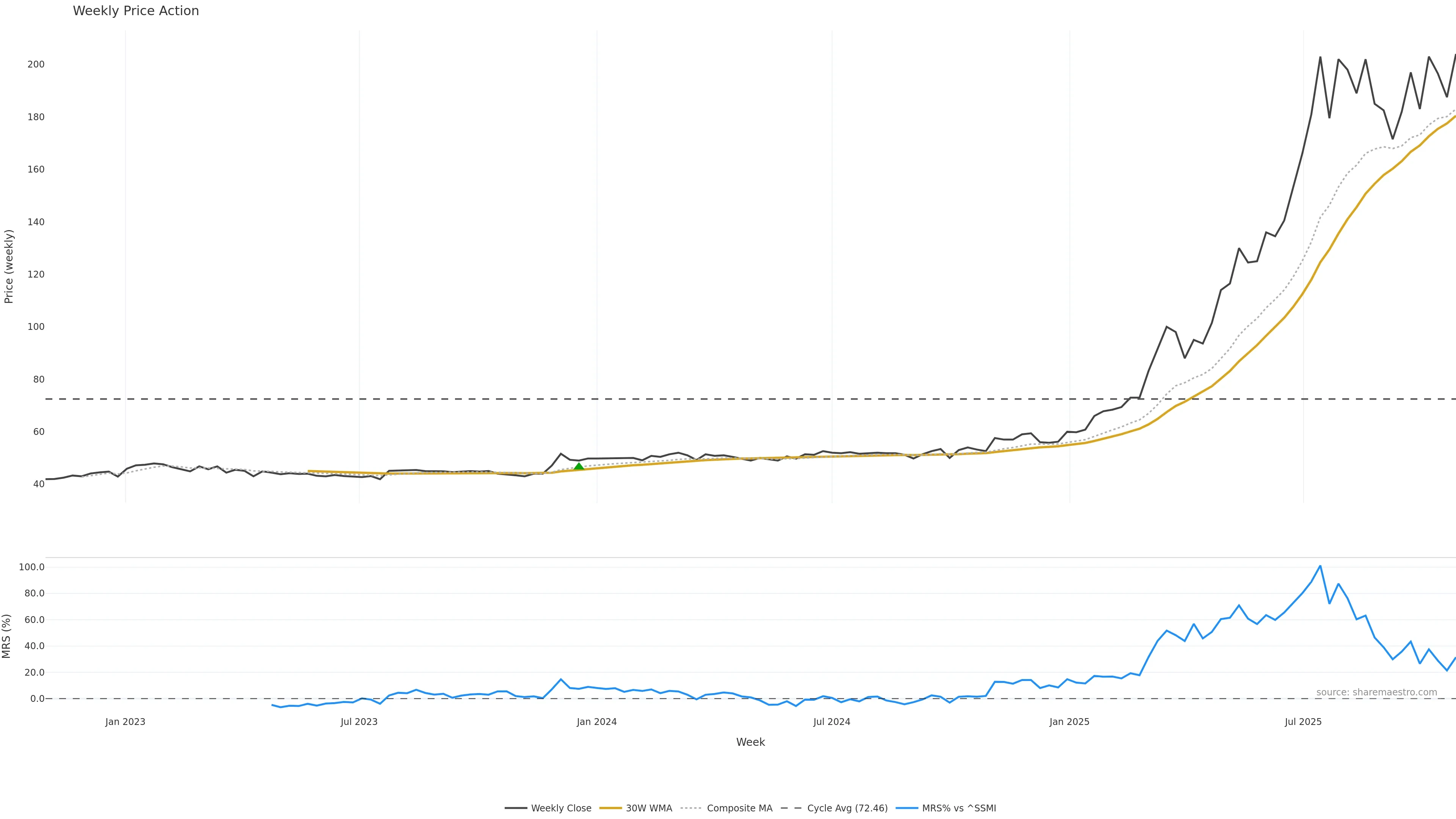This screenshot has height=819, width=1456.
Task: Click the Weekly Price Action chart title
Action: click(x=136, y=11)
